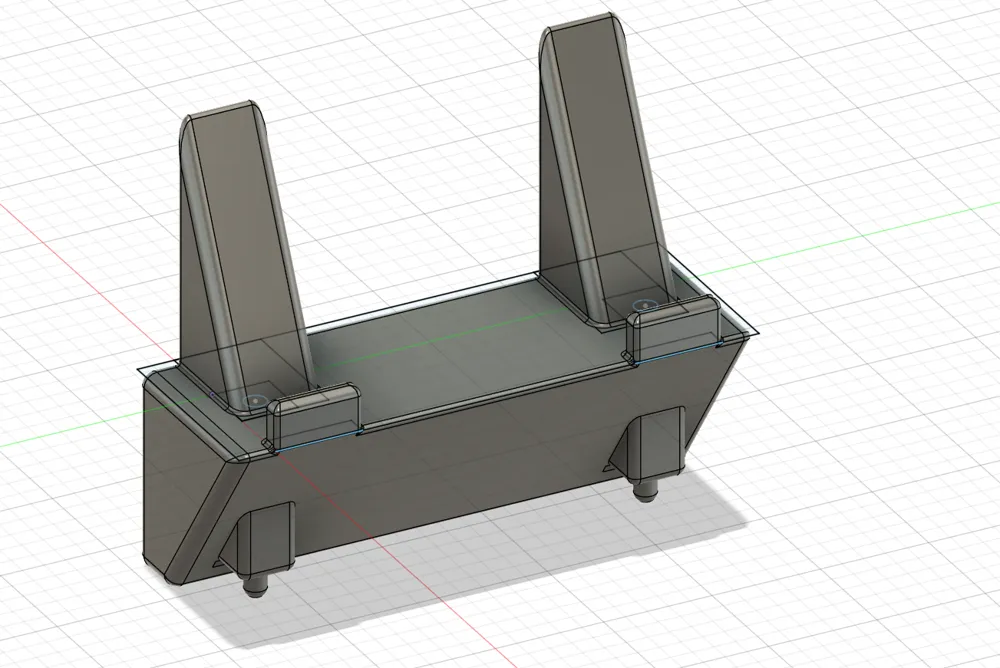Screen dimensions: 1000x668
Task: Click the right bottom mounting peg
Action: click(645, 489)
